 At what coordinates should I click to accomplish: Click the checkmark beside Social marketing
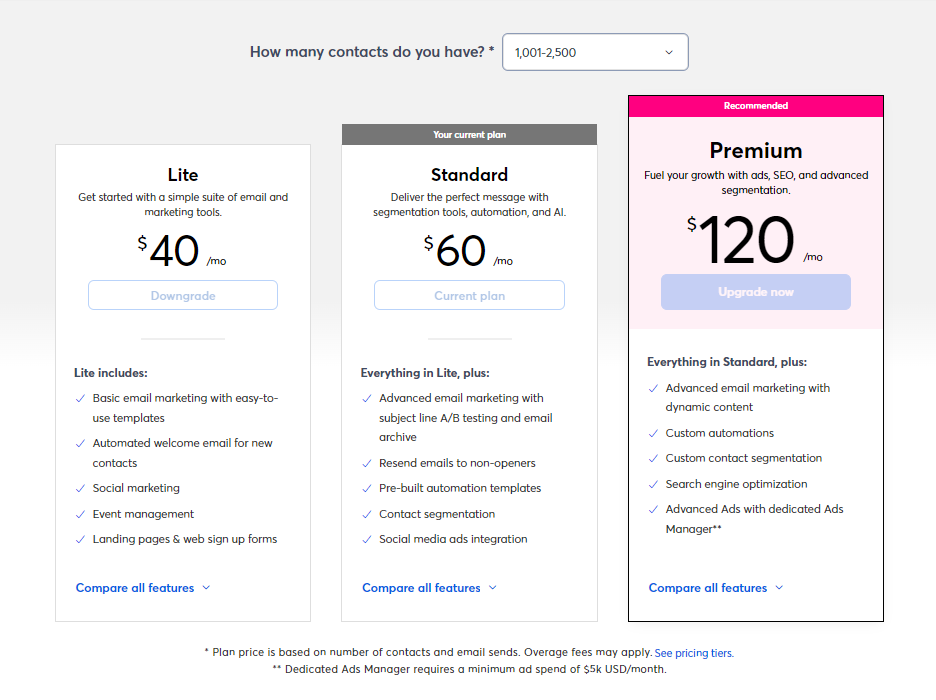click(80, 488)
